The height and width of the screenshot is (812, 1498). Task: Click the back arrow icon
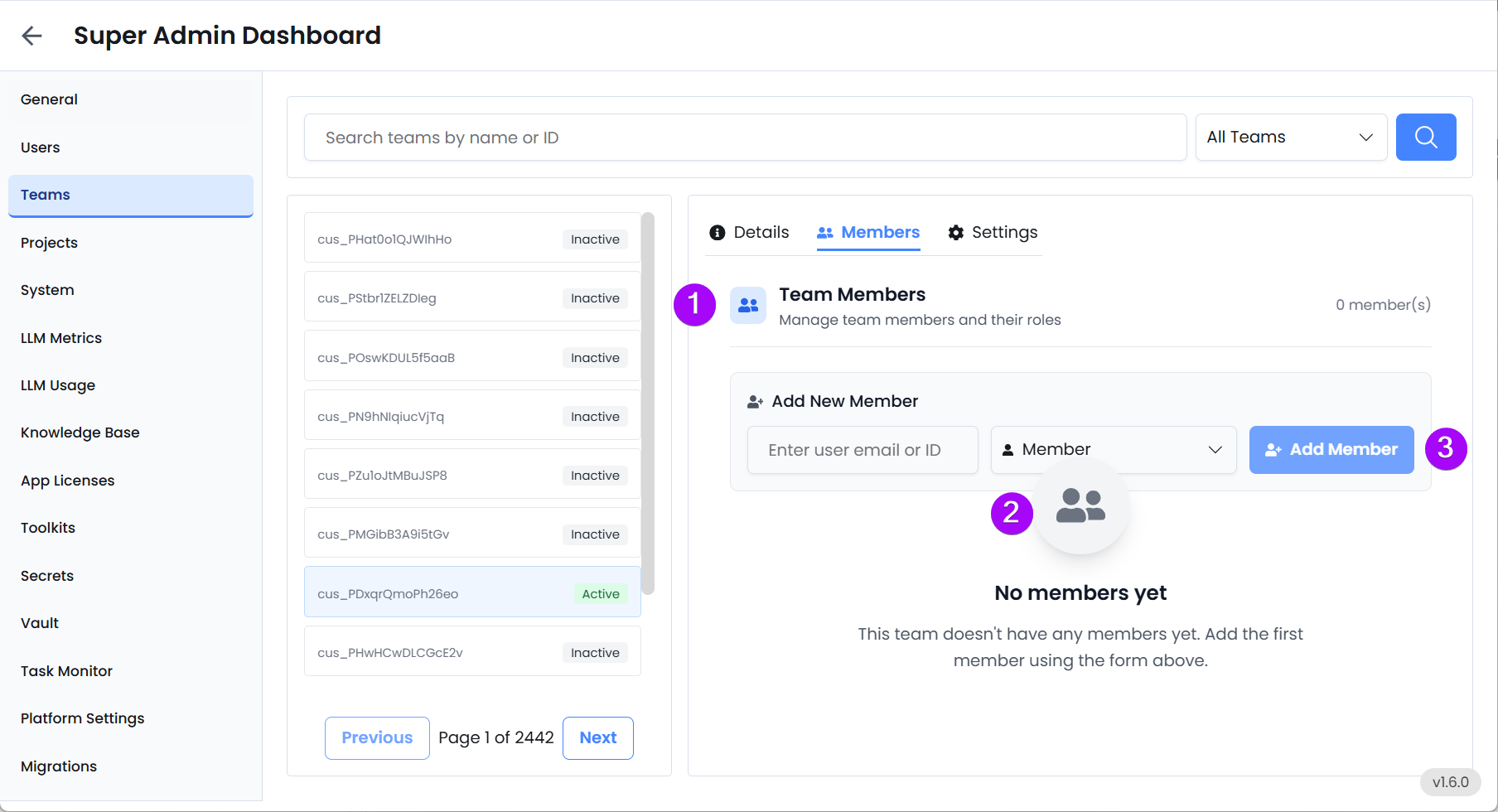coord(31,36)
